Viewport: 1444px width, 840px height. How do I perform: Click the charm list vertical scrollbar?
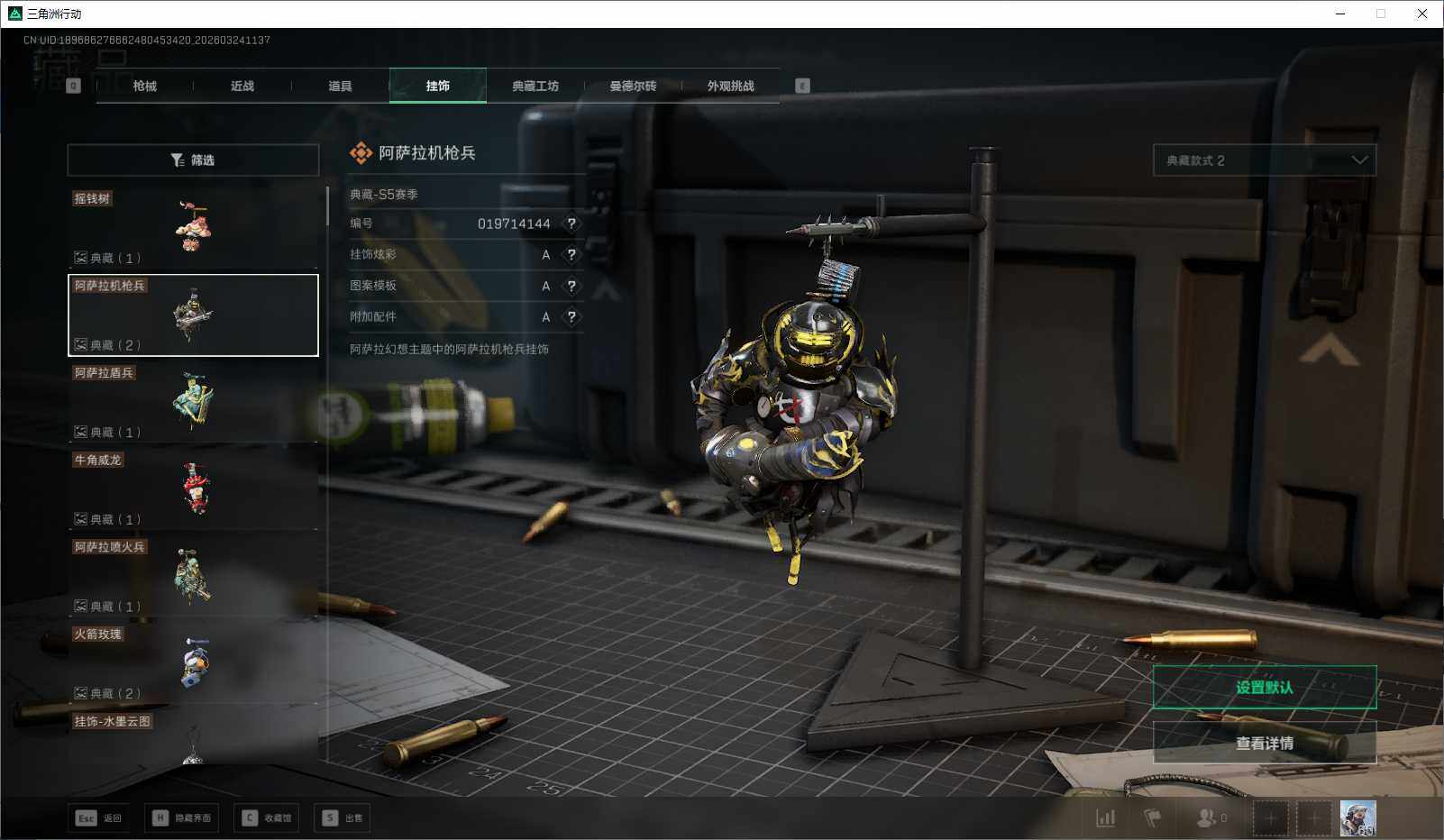click(326, 206)
